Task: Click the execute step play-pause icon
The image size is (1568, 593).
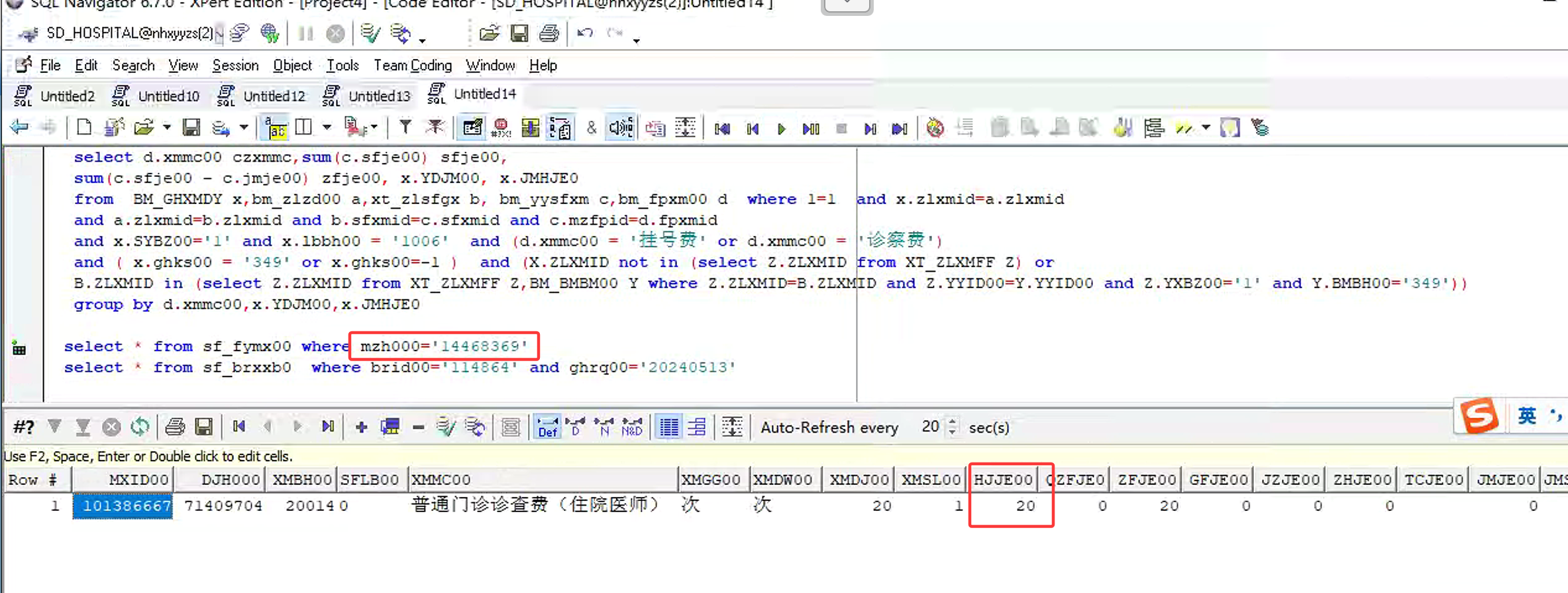Action: click(811, 128)
